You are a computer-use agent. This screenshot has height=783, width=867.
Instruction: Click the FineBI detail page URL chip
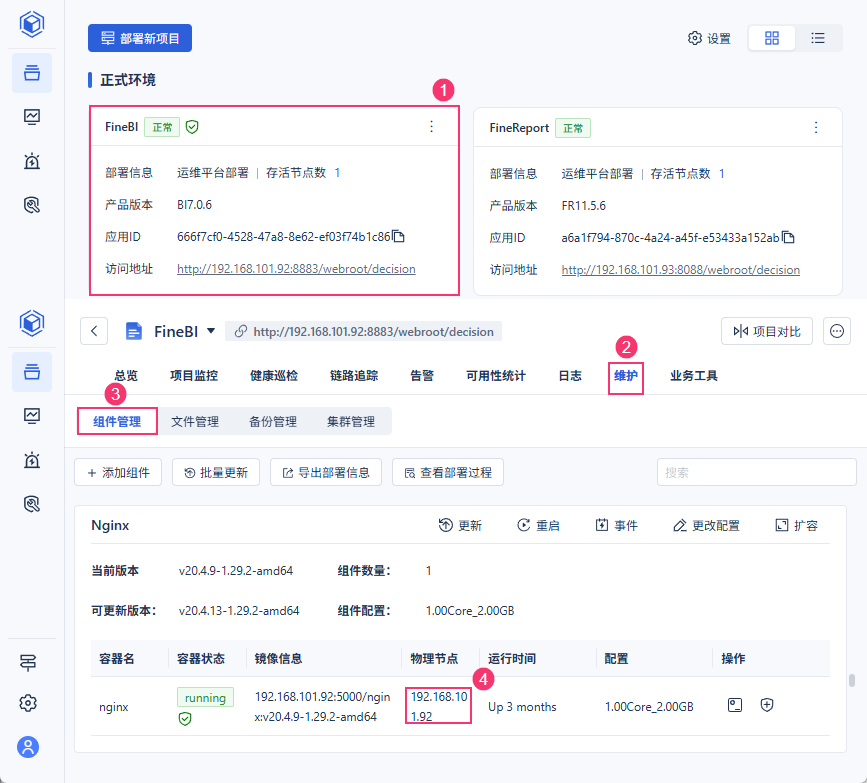point(364,331)
